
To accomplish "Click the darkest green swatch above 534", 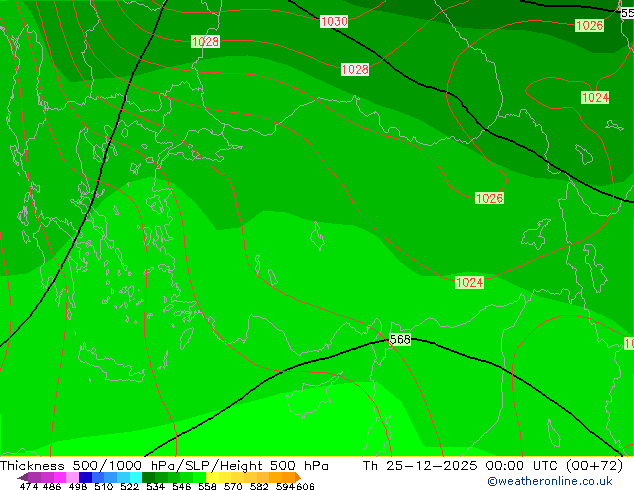I will (x=148, y=477).
